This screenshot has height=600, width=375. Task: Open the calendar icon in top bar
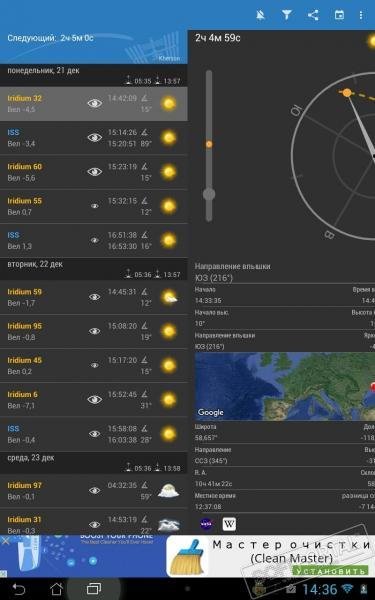point(339,15)
